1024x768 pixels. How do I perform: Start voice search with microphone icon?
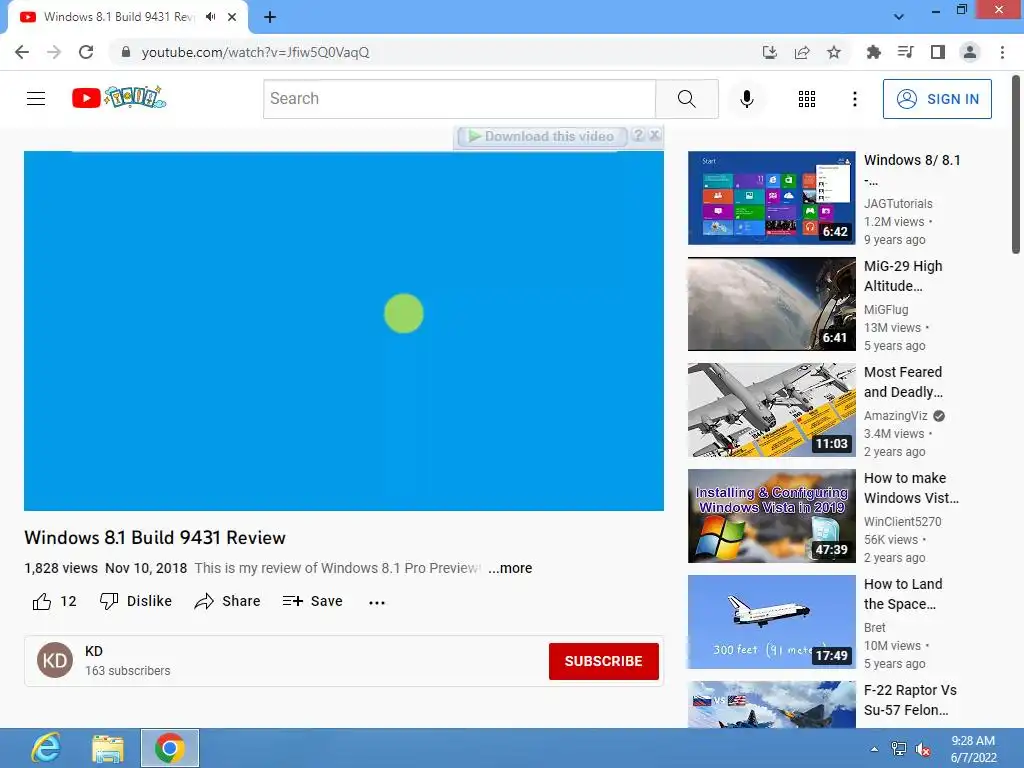pyautogui.click(x=746, y=99)
